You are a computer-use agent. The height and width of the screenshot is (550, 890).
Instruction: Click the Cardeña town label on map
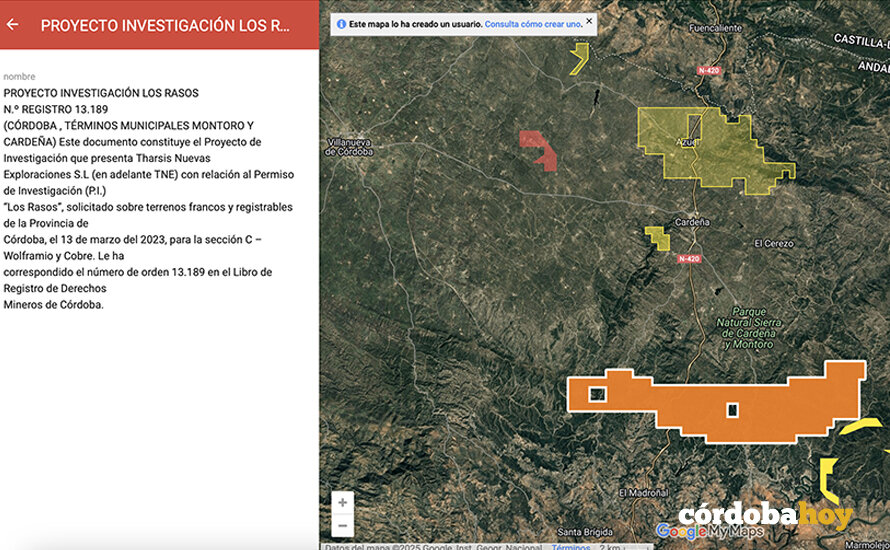[x=692, y=222]
